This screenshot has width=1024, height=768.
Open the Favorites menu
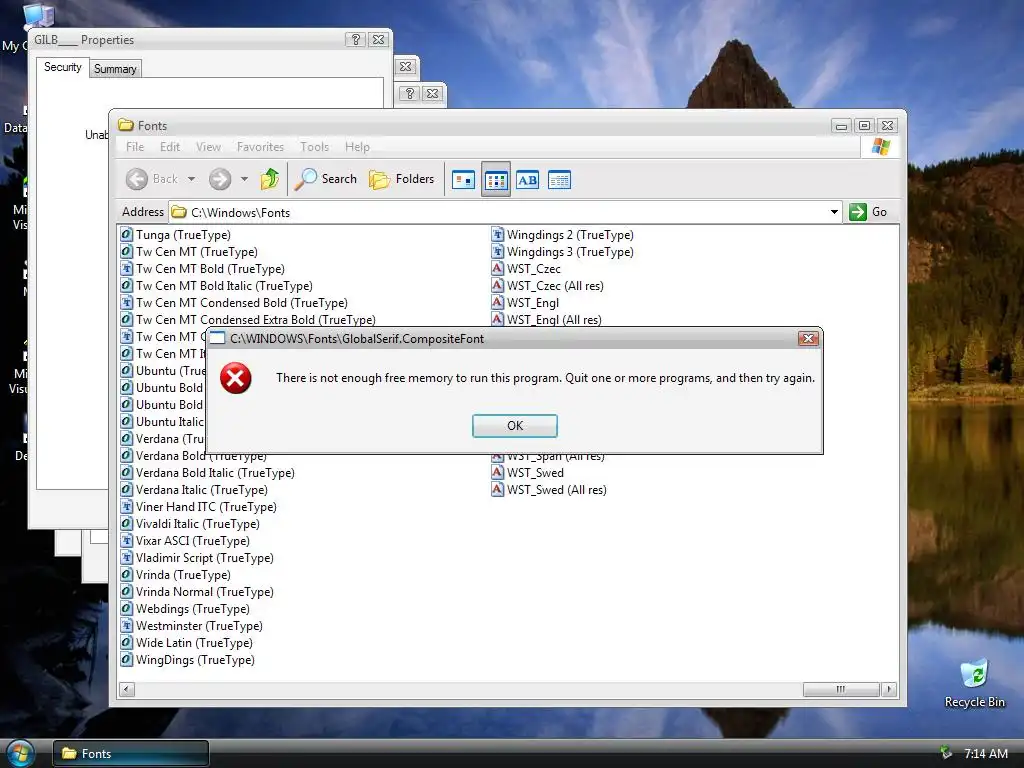pos(260,147)
